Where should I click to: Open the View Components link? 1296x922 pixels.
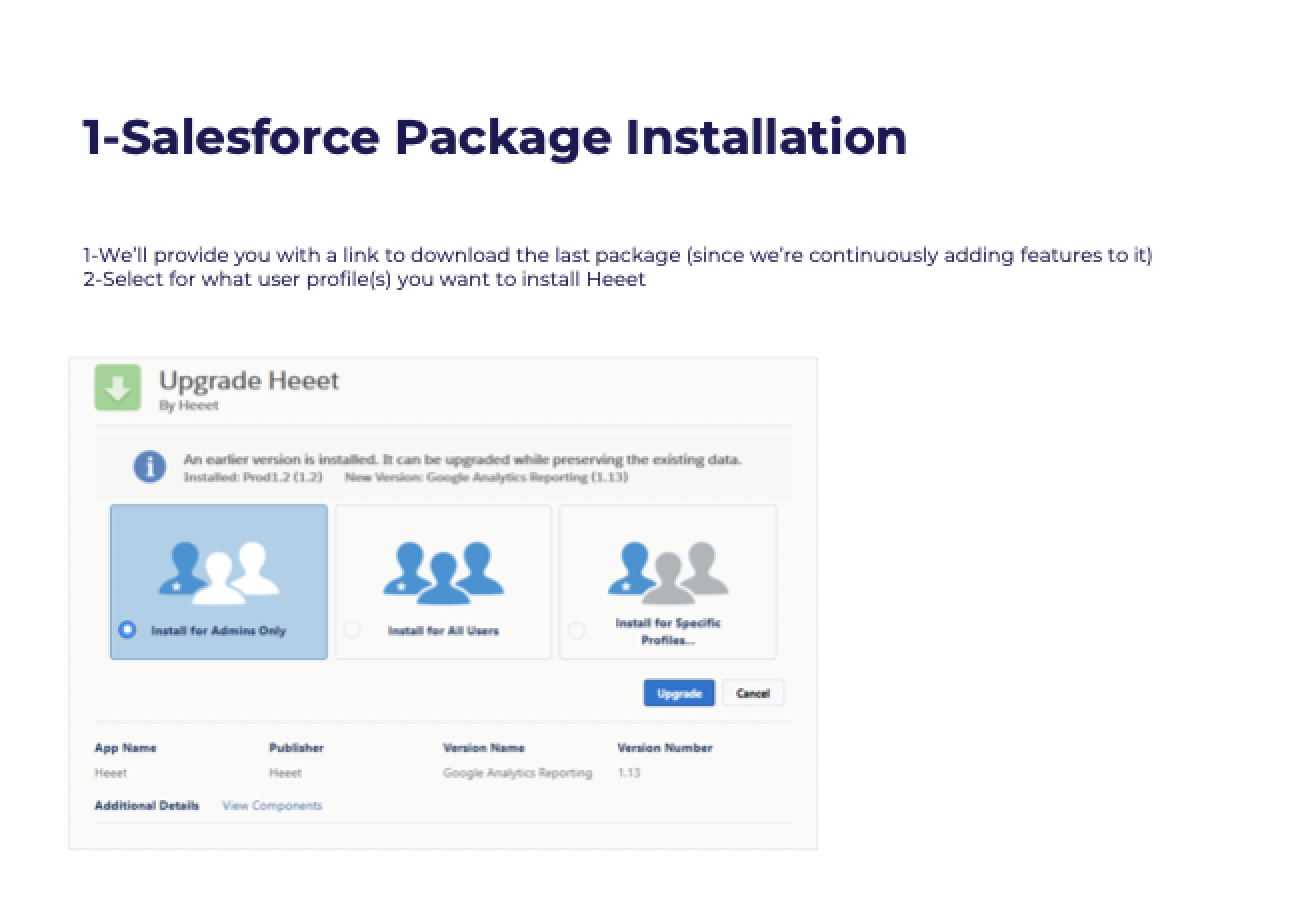click(x=272, y=805)
